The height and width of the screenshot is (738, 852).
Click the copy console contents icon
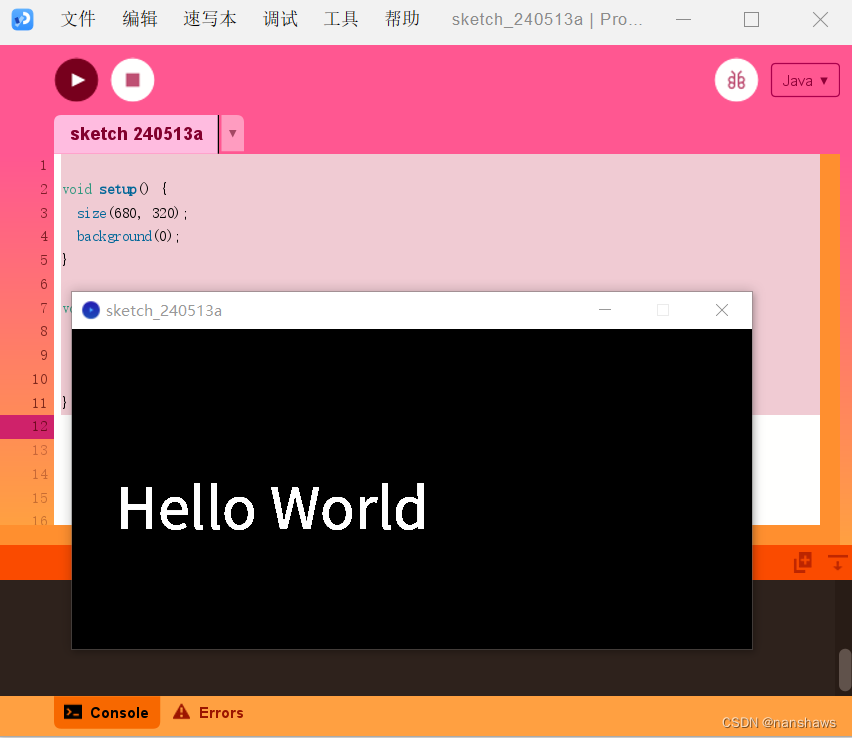tap(802, 562)
